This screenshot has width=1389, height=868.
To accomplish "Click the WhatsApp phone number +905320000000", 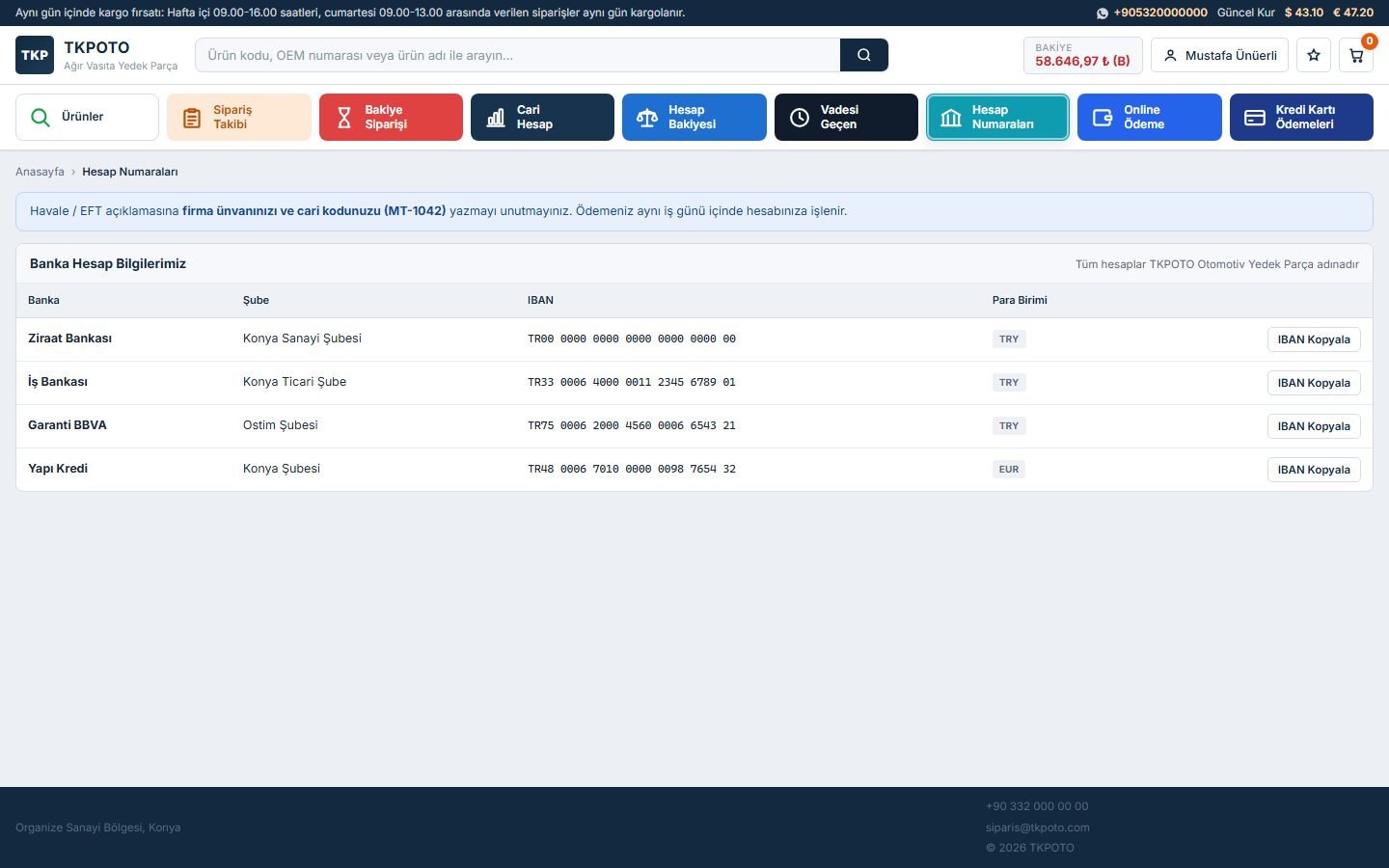I will (x=1160, y=13).
